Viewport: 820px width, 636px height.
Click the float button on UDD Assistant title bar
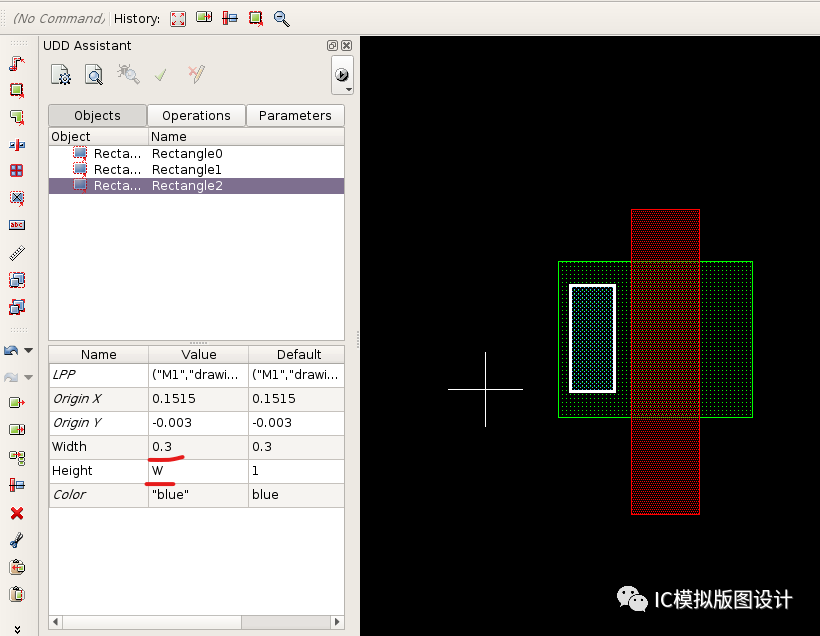click(x=331, y=45)
